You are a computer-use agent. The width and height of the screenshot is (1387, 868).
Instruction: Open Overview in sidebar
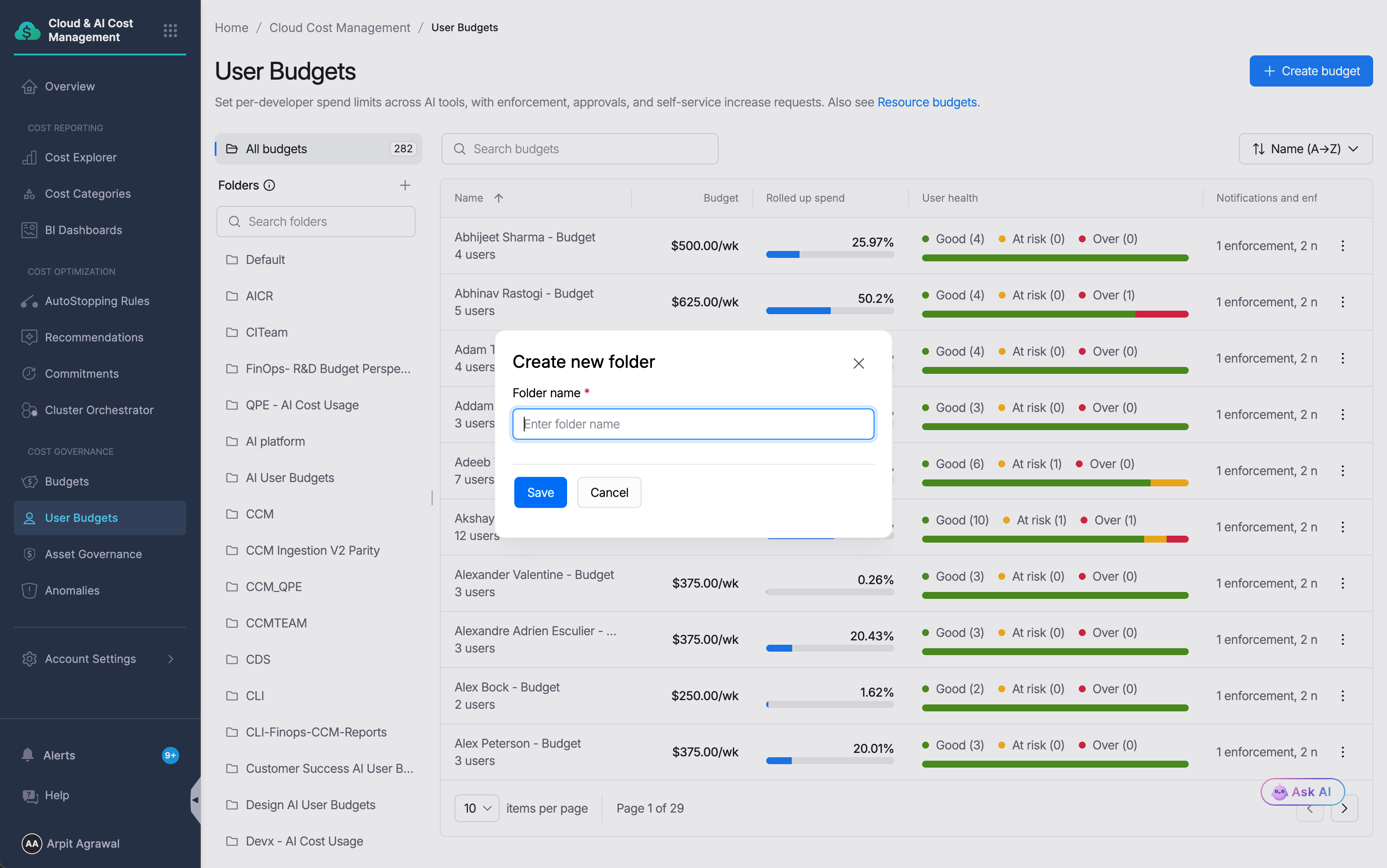click(x=70, y=86)
